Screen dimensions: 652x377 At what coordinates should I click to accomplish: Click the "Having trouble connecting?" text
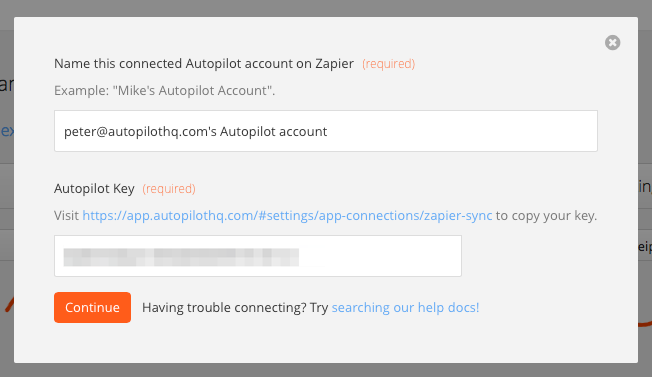tap(225, 308)
